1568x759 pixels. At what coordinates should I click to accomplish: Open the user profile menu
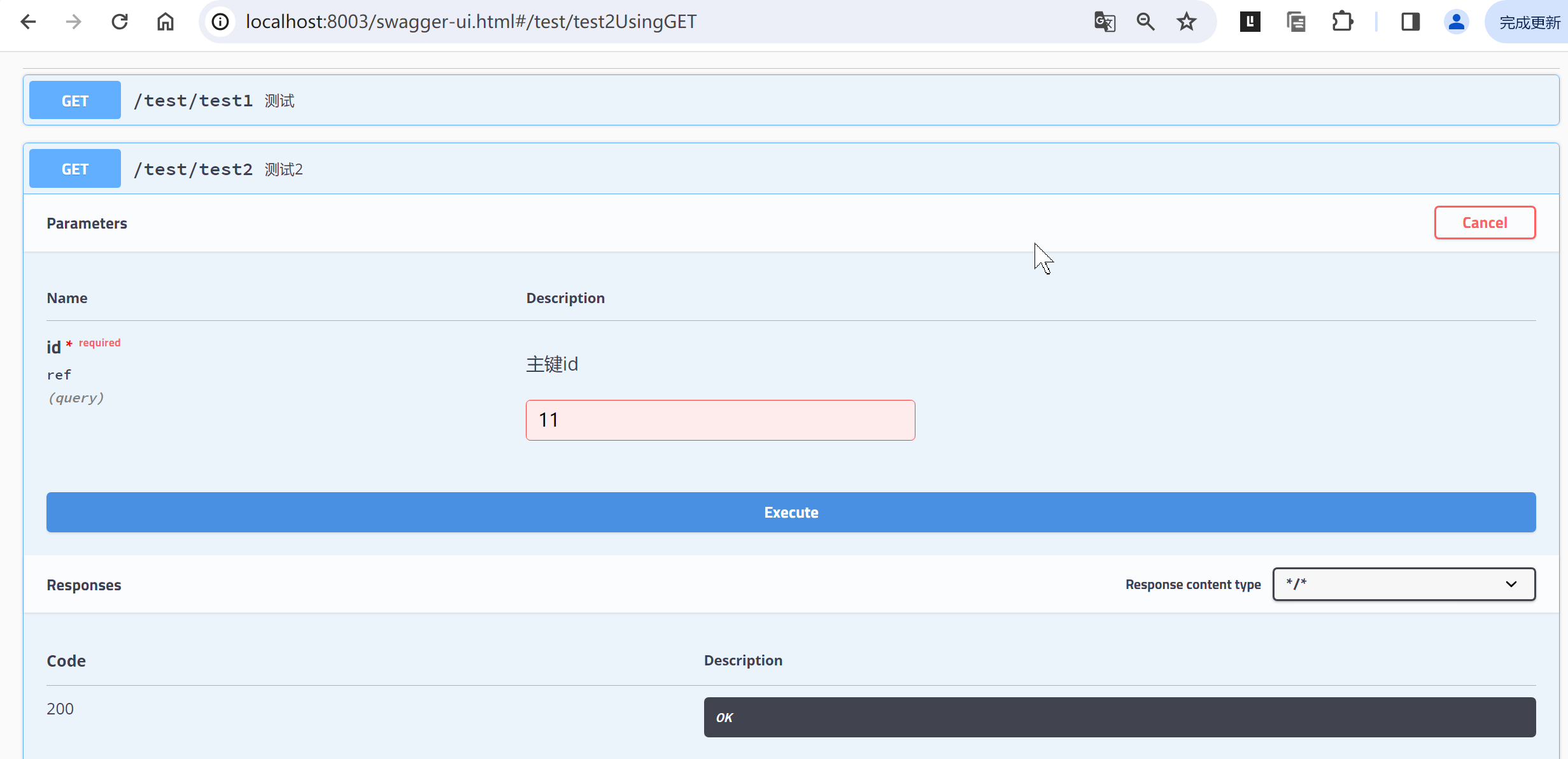1457,22
